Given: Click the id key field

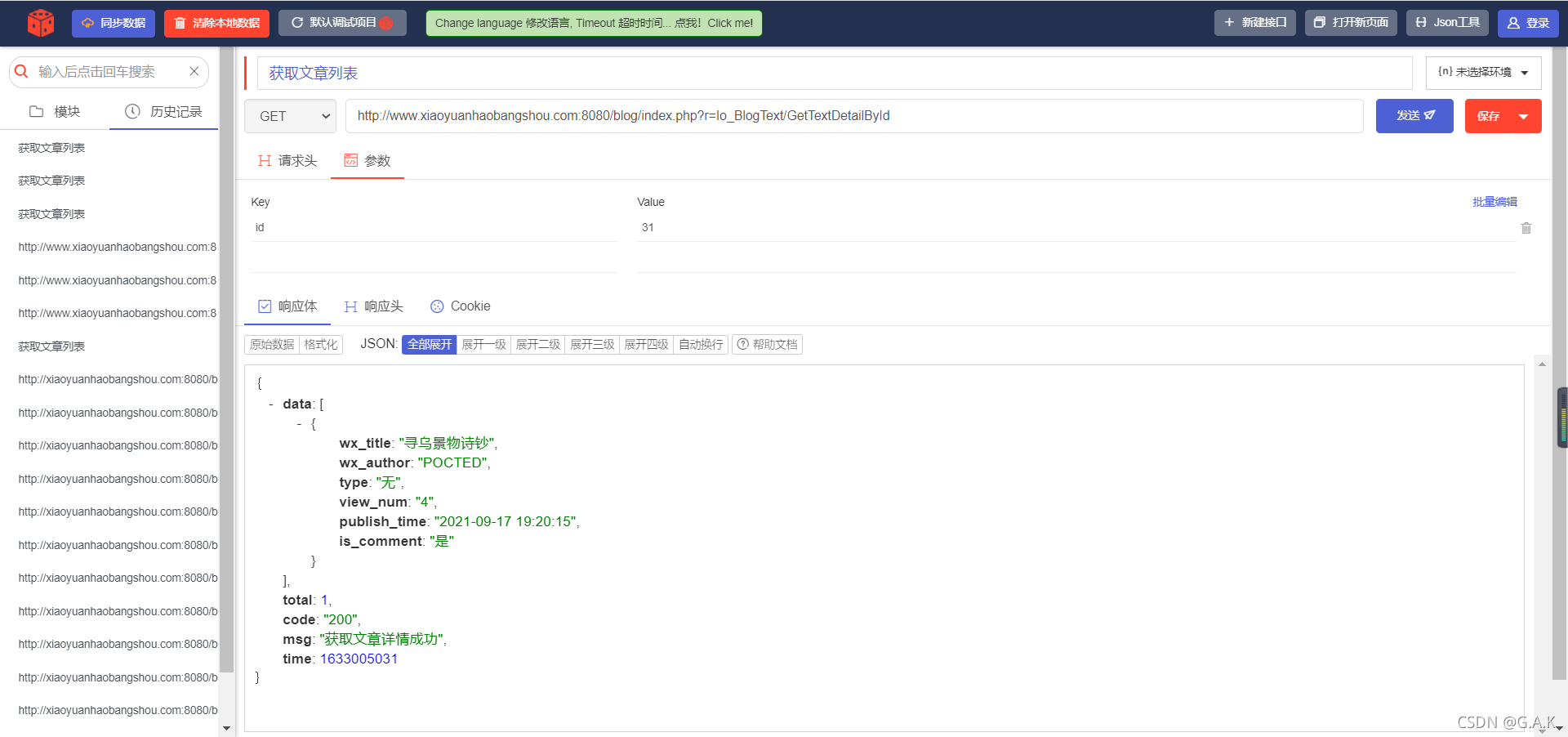Looking at the screenshot, I should (x=434, y=228).
